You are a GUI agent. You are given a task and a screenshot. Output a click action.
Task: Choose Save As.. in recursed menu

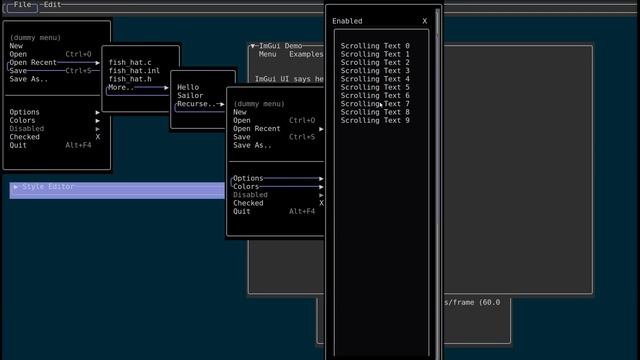278,145
